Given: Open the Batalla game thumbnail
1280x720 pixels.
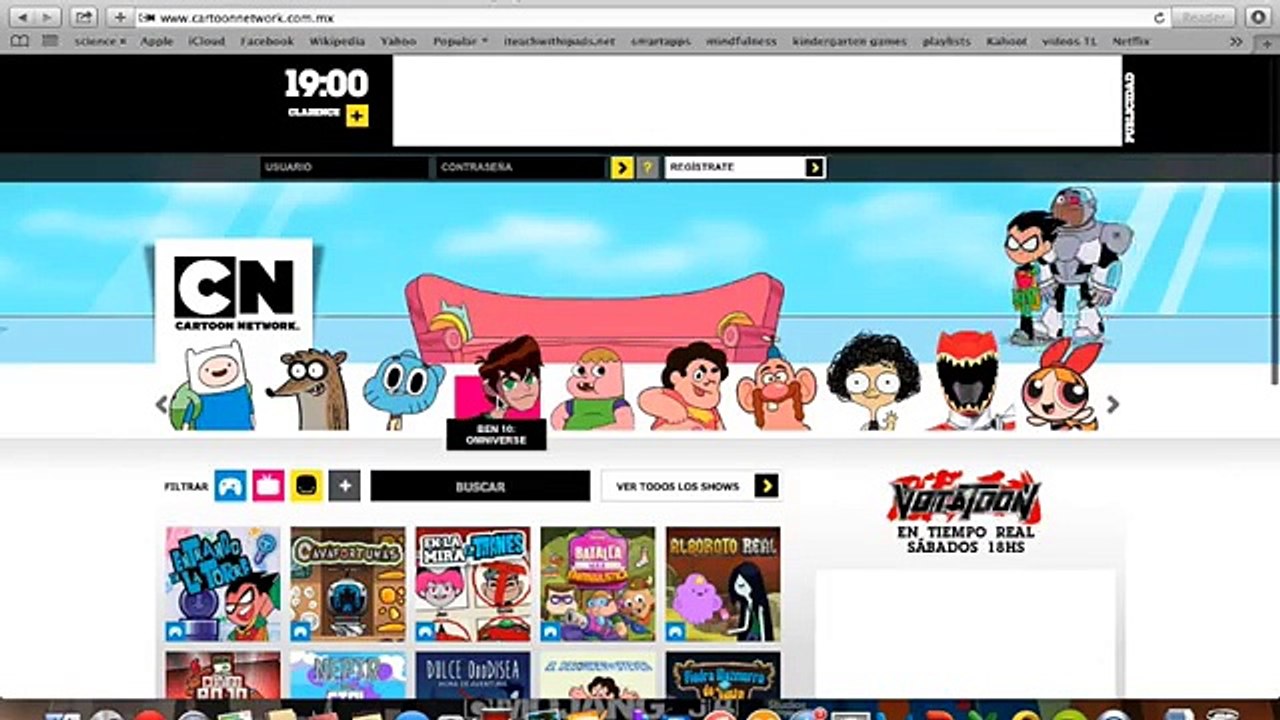Looking at the screenshot, I should pos(598,584).
